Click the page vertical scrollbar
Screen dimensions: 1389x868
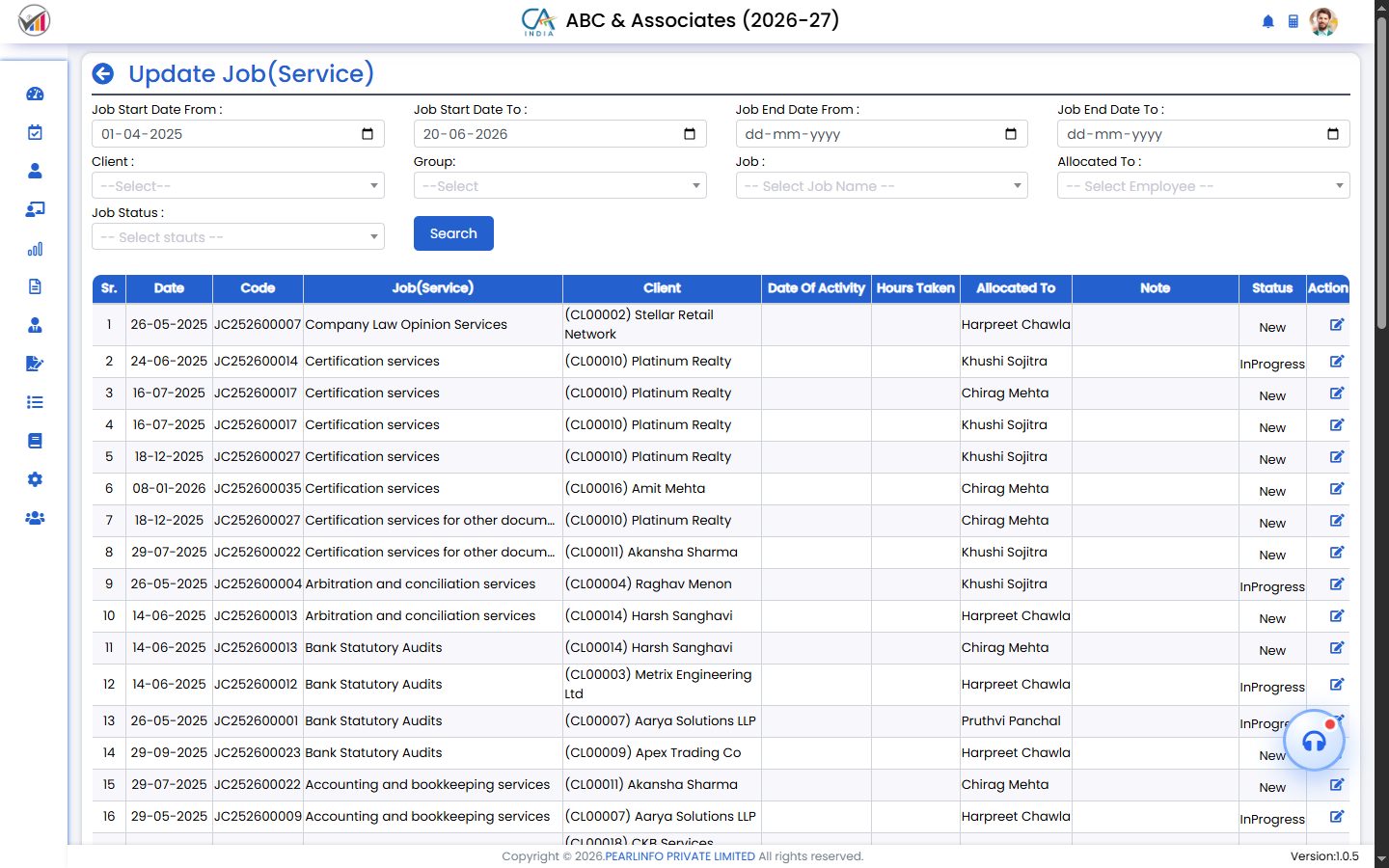[x=1381, y=174]
